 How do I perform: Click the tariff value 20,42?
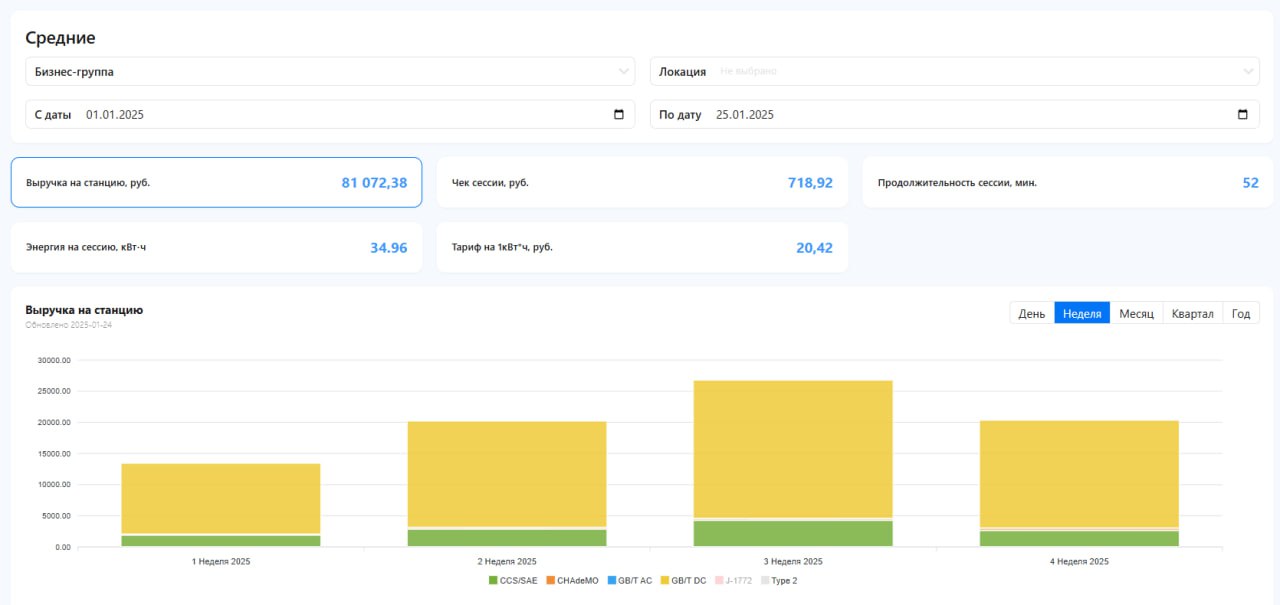point(814,248)
